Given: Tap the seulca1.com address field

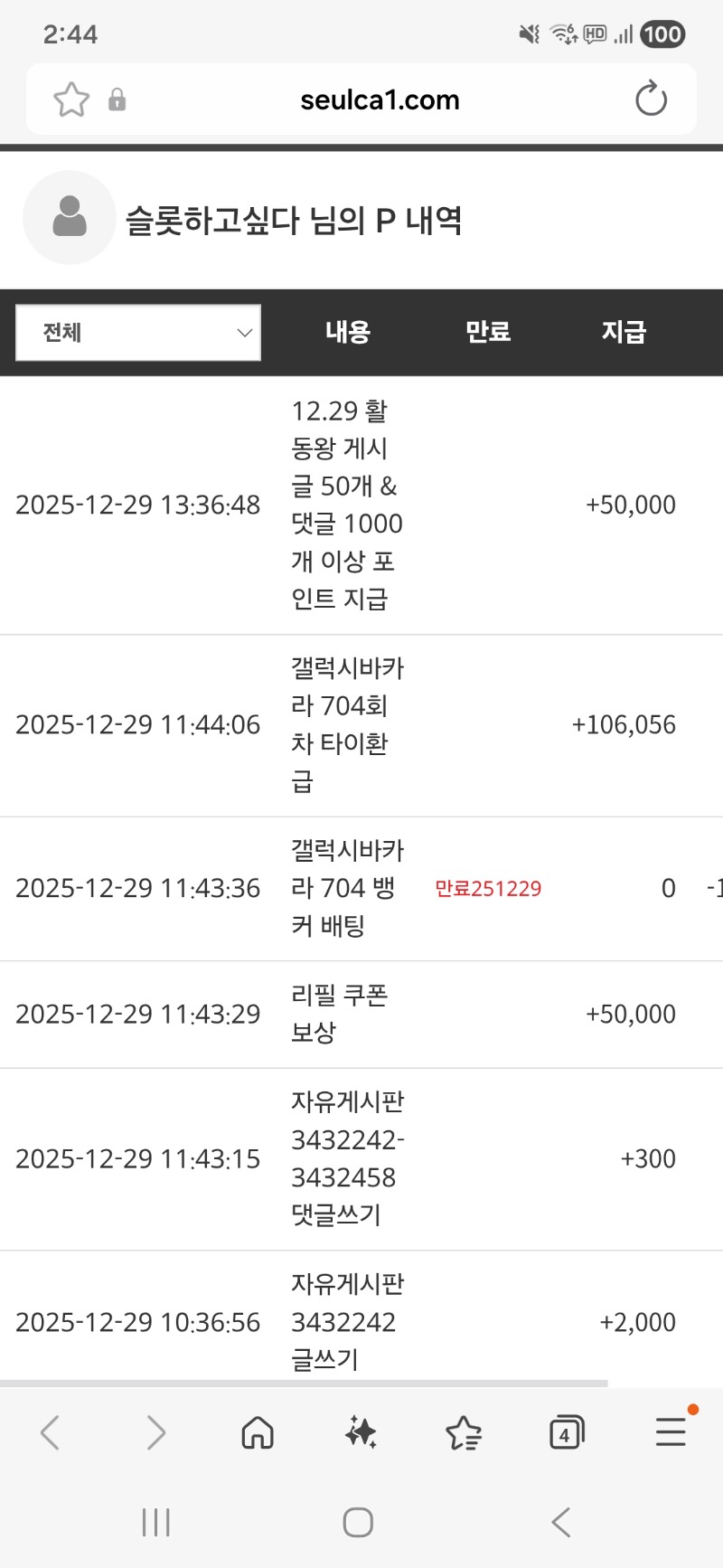Looking at the screenshot, I should 380,99.
